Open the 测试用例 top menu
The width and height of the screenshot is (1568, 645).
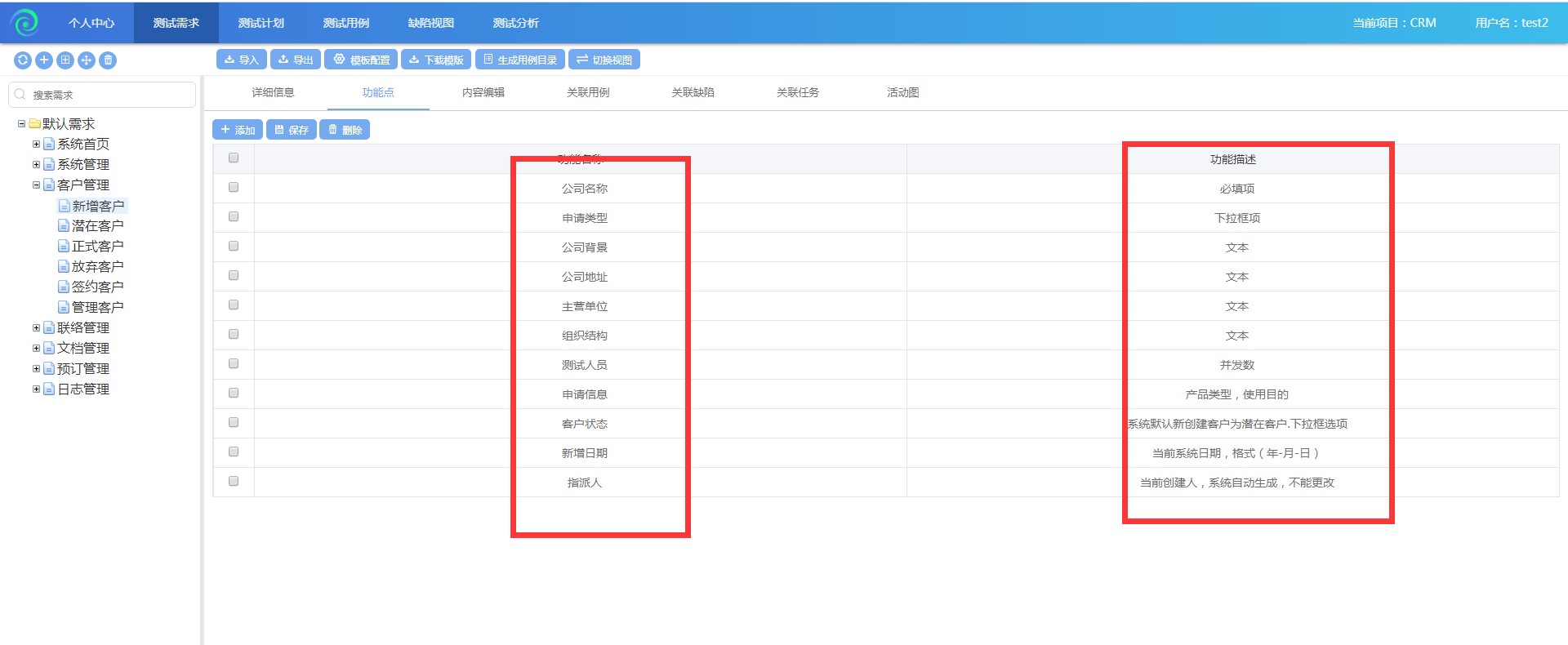coord(345,23)
